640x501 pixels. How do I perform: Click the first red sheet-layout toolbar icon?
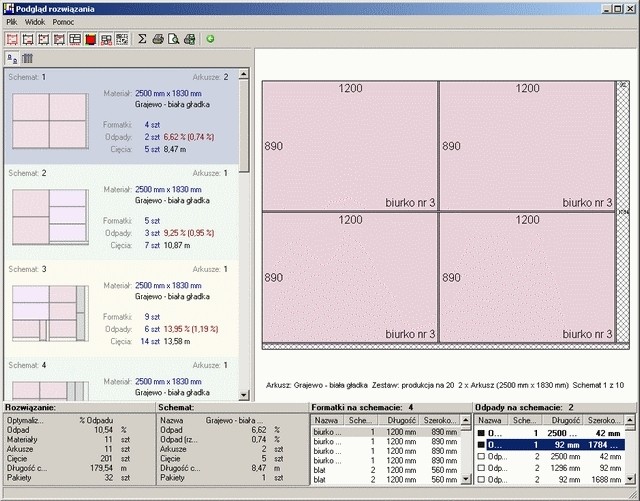(12, 39)
